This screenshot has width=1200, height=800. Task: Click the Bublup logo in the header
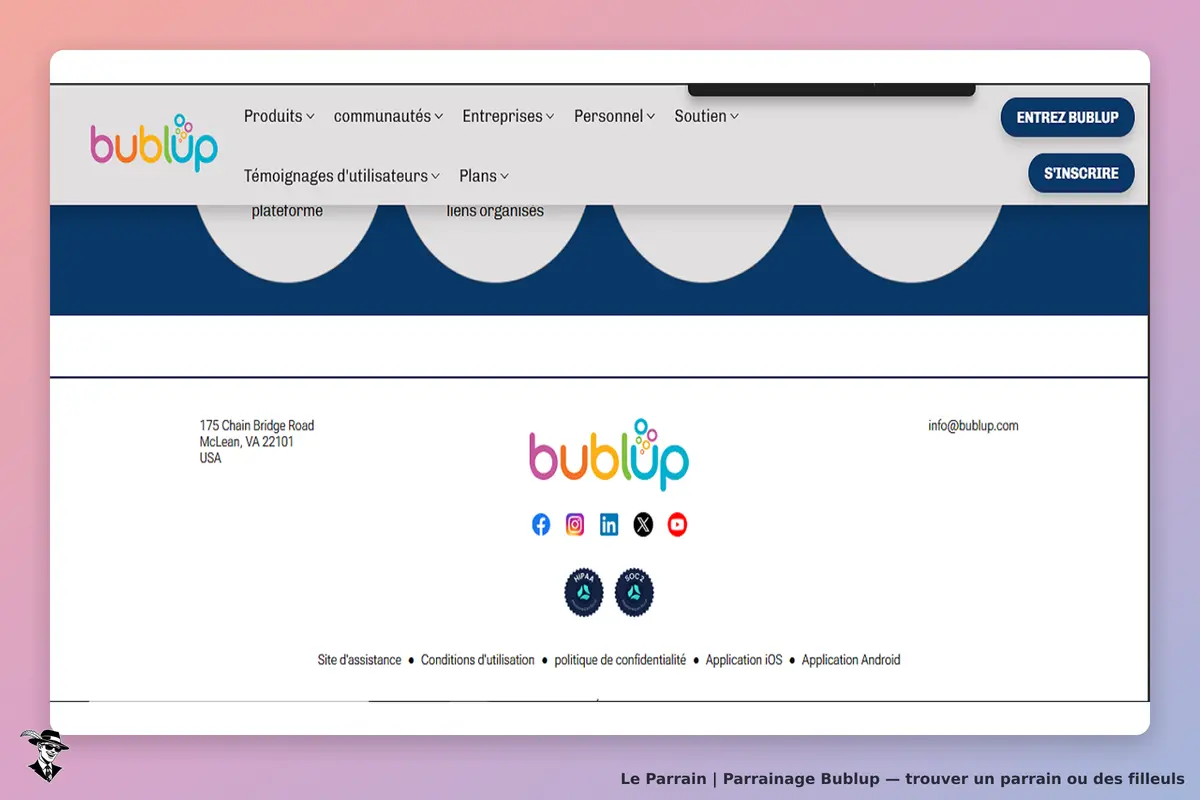point(154,143)
